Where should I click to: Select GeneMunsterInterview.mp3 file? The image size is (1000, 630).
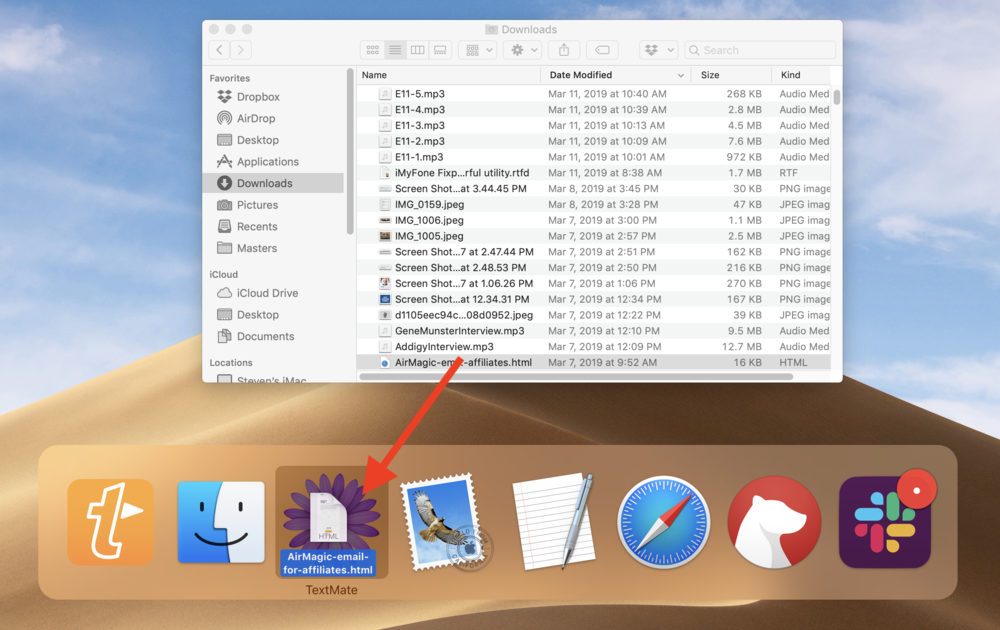click(594, 331)
